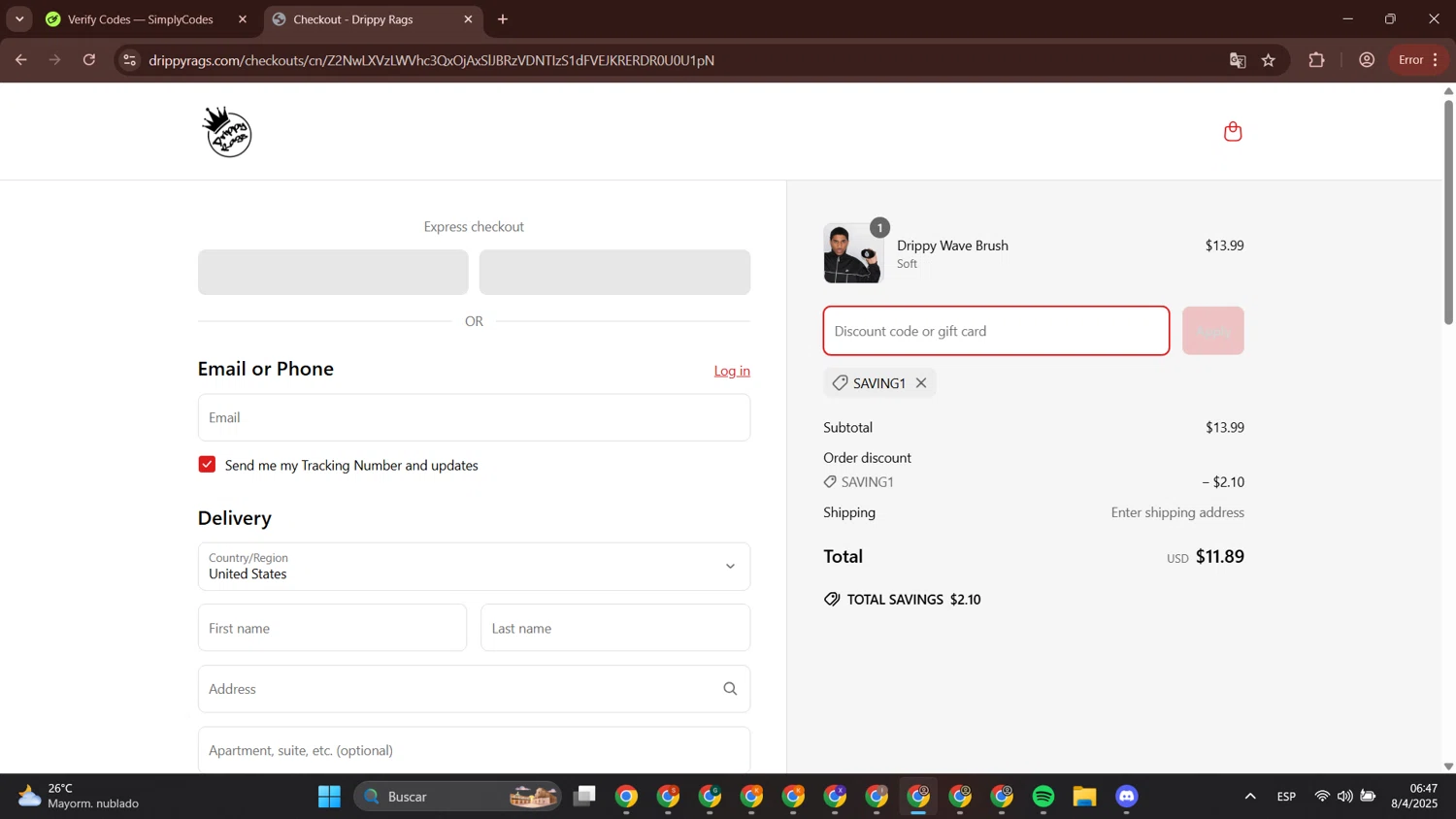Click the Enter shipping address text
The image size is (1456, 819).
pos(1177,512)
